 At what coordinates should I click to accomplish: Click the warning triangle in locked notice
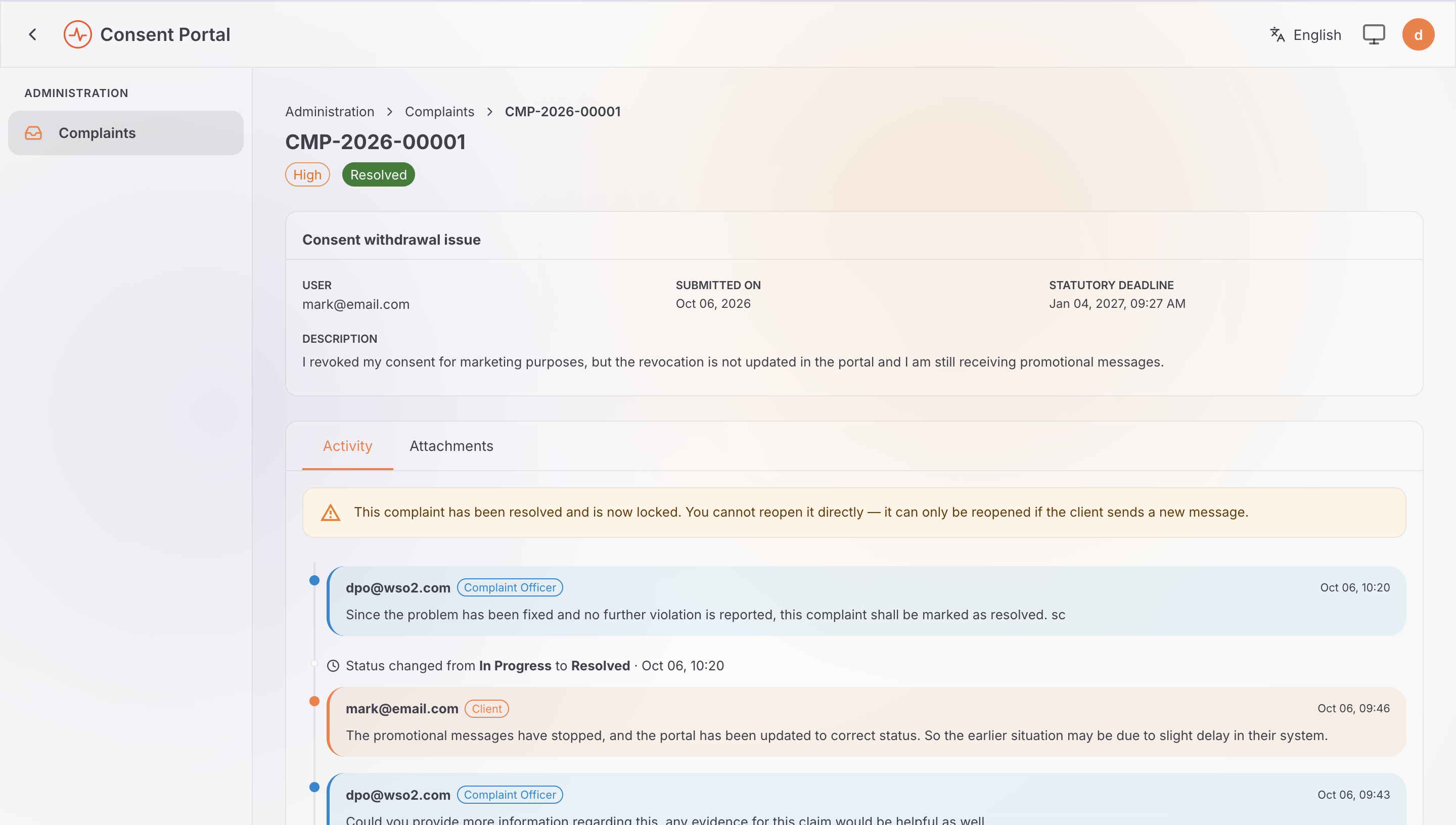tap(330, 512)
